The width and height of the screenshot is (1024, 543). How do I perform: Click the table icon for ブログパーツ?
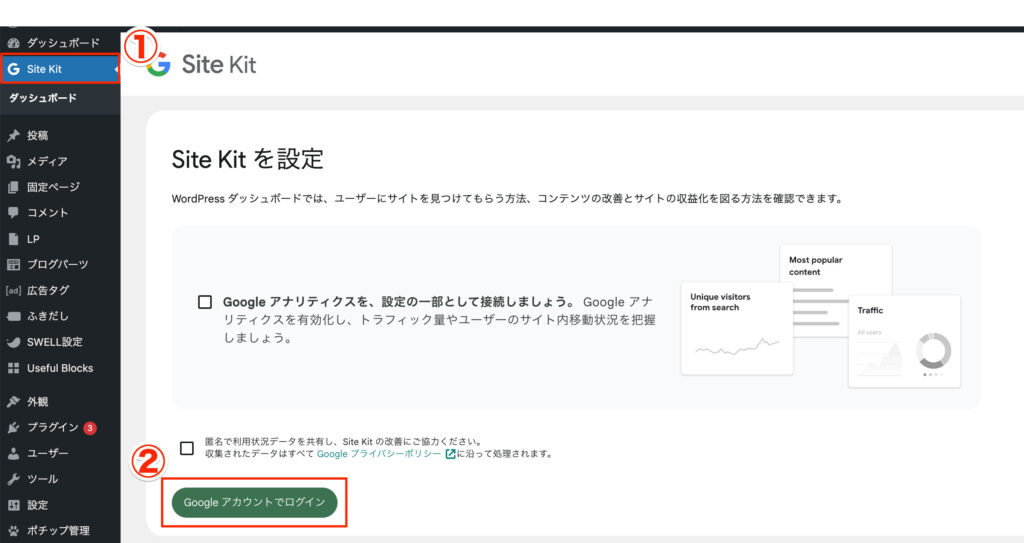[x=13, y=265]
